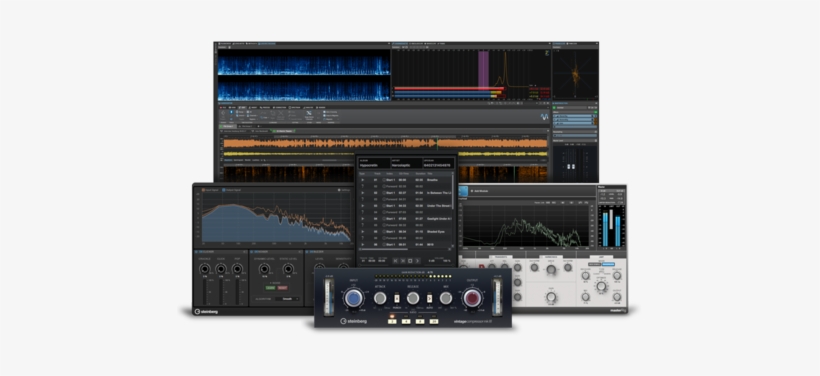
Task: Open the Algorithm dropdown in DeNoiser
Action: 288,299
